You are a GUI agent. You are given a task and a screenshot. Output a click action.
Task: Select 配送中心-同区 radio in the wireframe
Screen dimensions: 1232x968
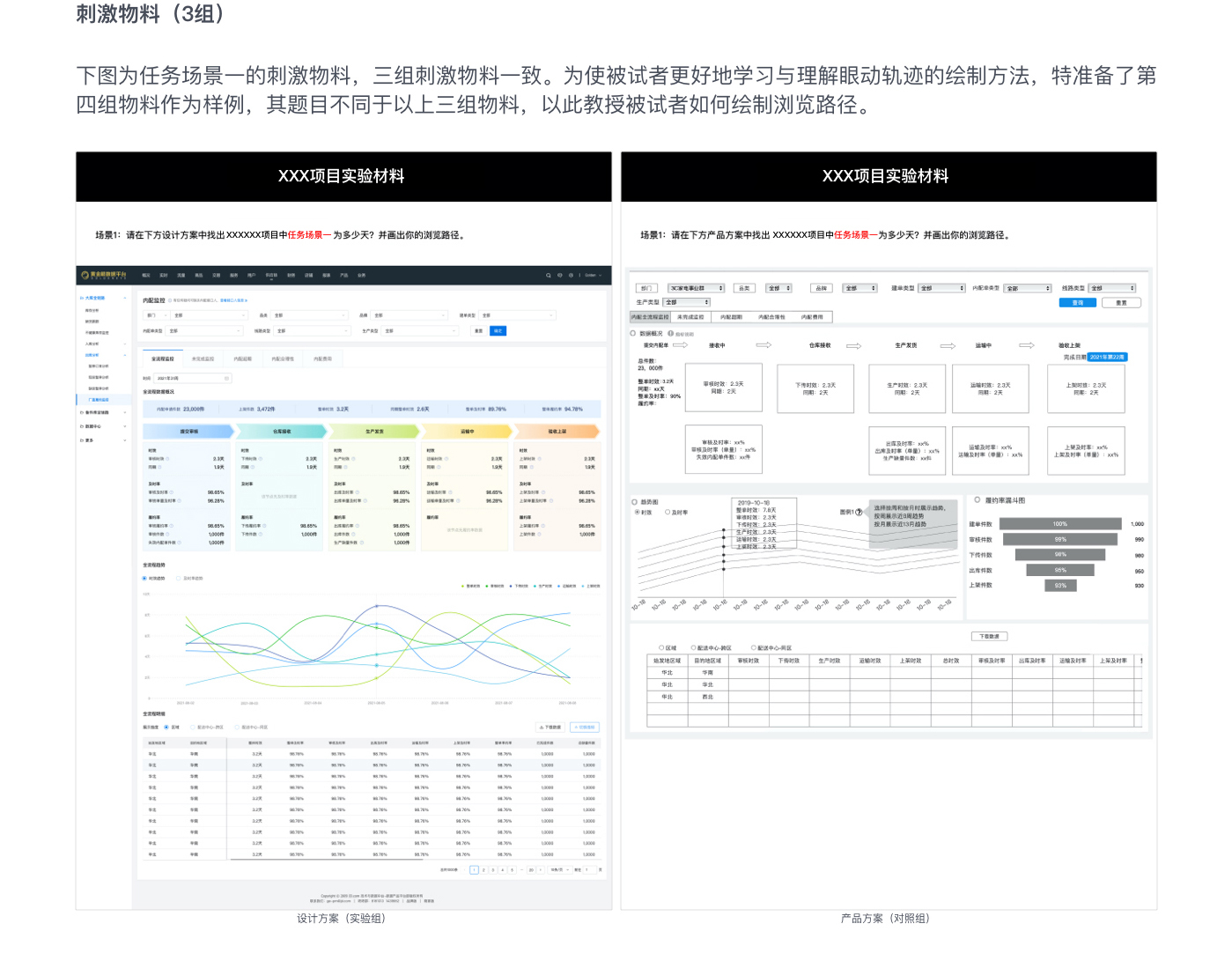[754, 647]
